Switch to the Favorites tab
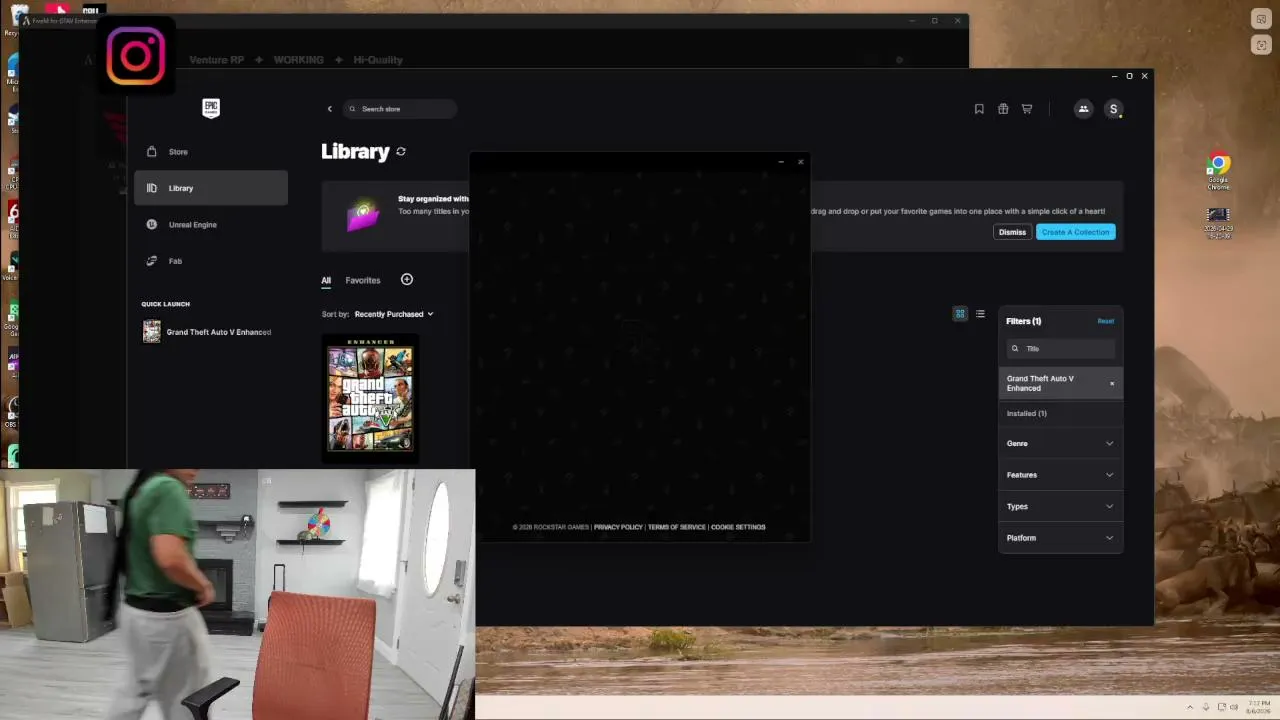Screen dimensions: 1280x720 pyautogui.click(x=363, y=281)
